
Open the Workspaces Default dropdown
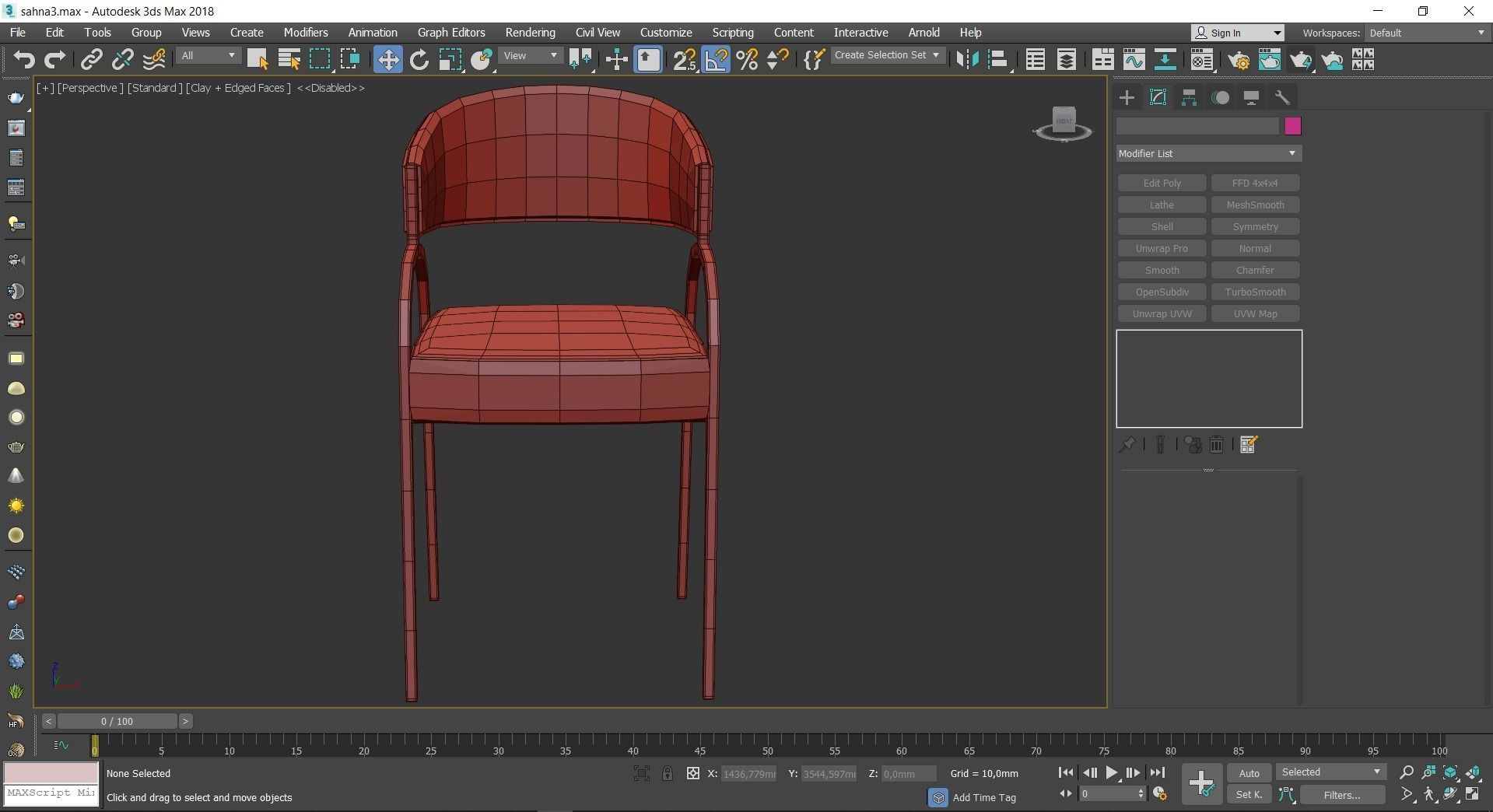1427,33
